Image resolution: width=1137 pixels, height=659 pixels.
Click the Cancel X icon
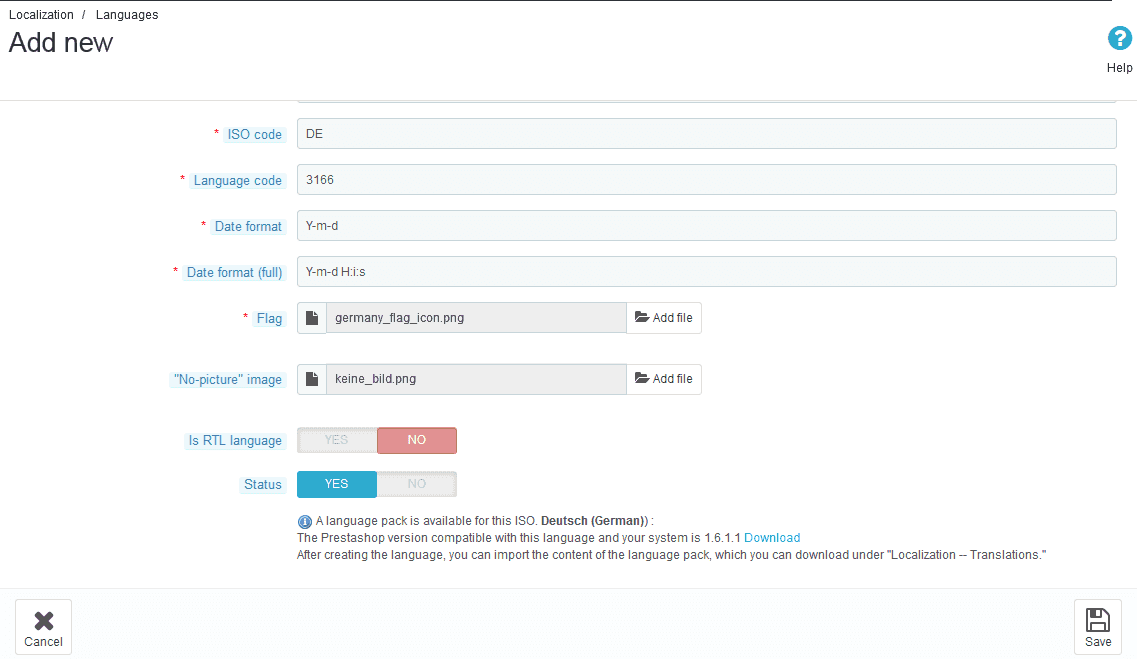43,620
